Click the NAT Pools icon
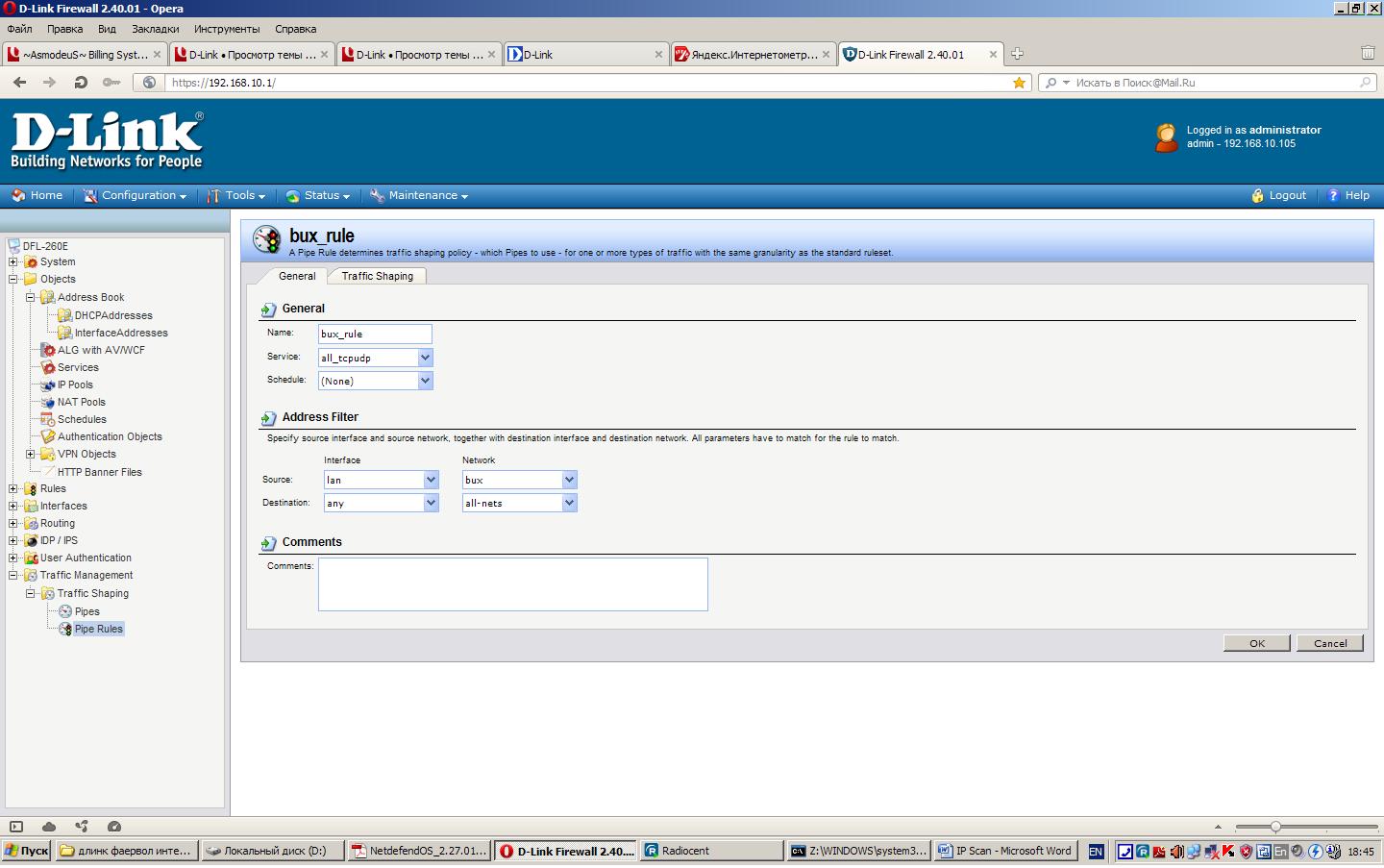Viewport: 1384px width, 868px height. 48,402
